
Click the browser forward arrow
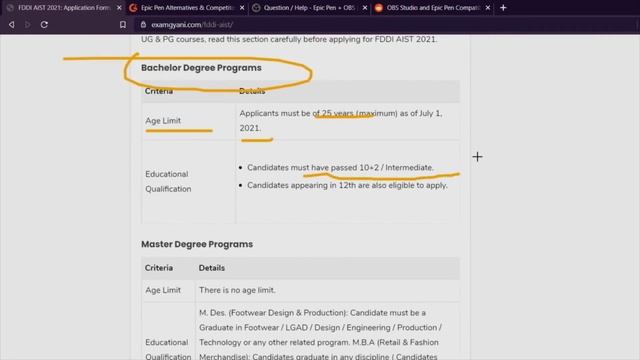tap(27, 24)
